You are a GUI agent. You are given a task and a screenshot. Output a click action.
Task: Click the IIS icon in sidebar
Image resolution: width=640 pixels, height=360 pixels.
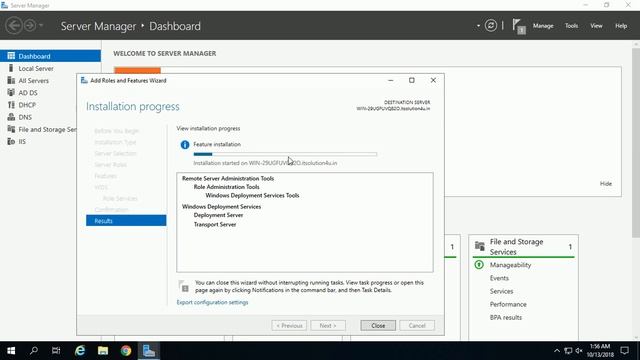(11, 142)
